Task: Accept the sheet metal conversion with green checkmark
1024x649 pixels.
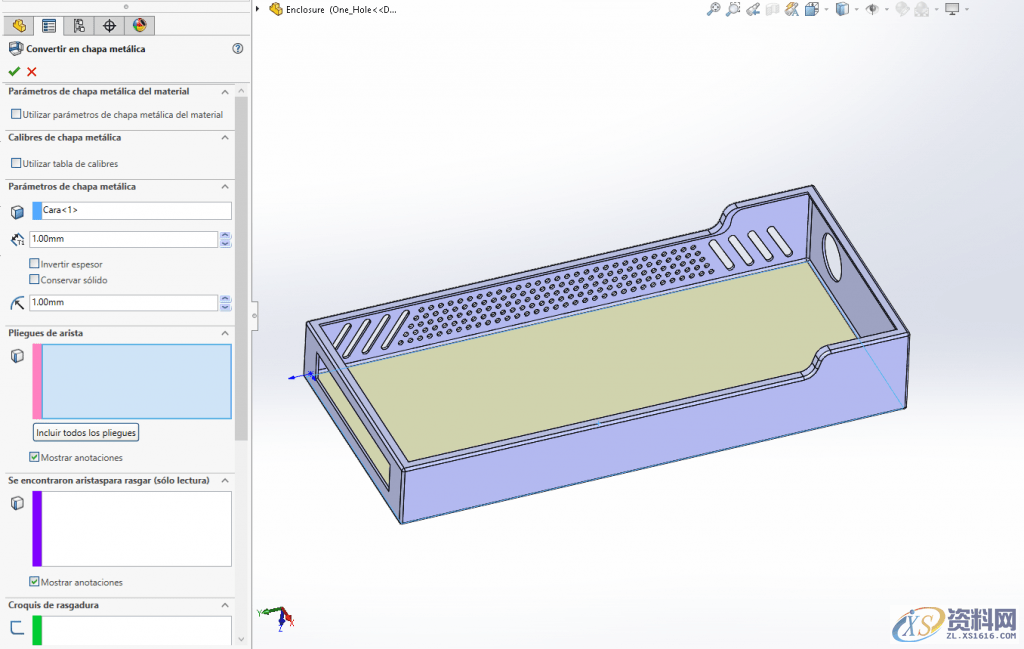Action: coord(15,71)
